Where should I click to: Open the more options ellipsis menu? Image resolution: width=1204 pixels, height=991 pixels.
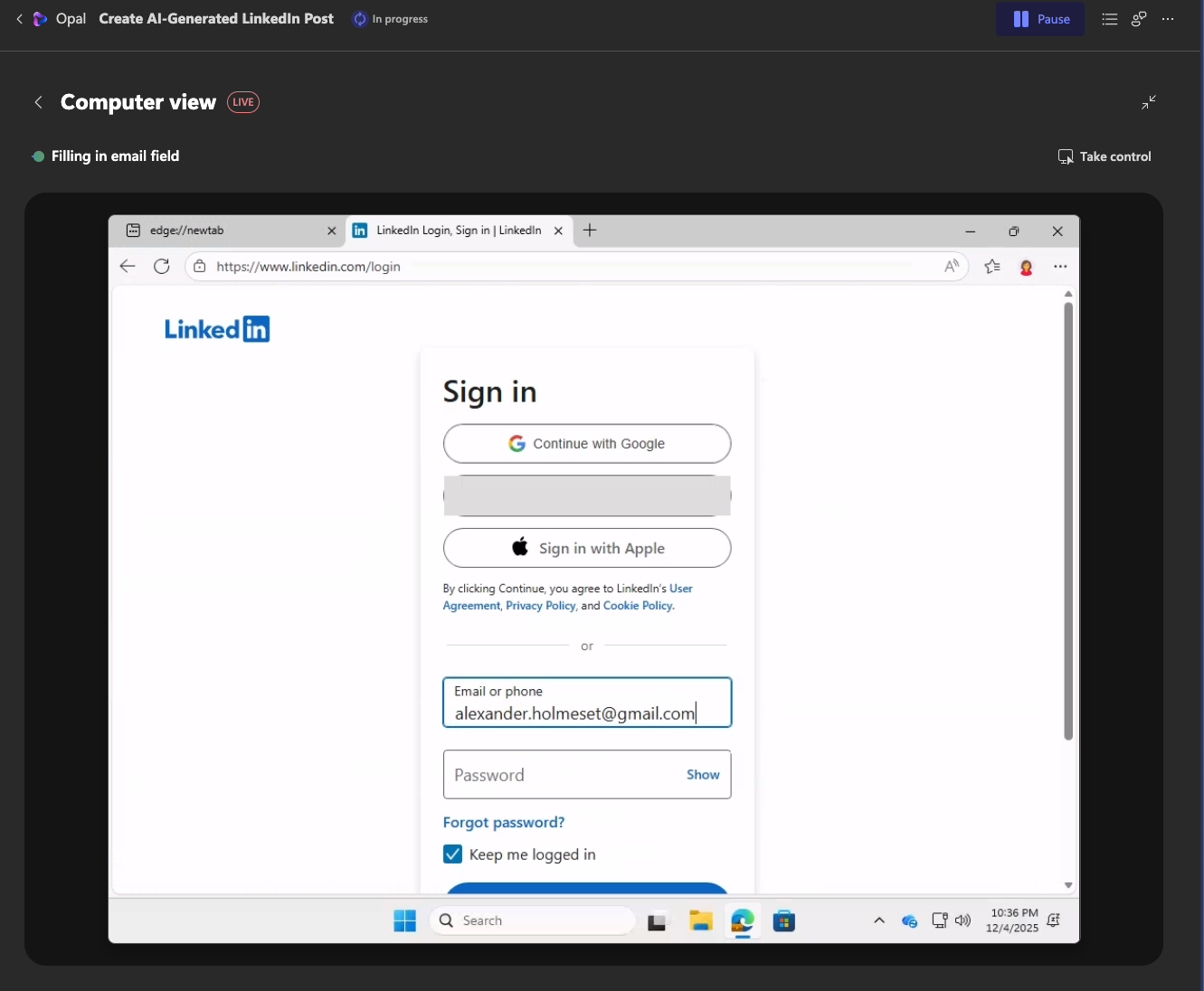click(x=1168, y=19)
